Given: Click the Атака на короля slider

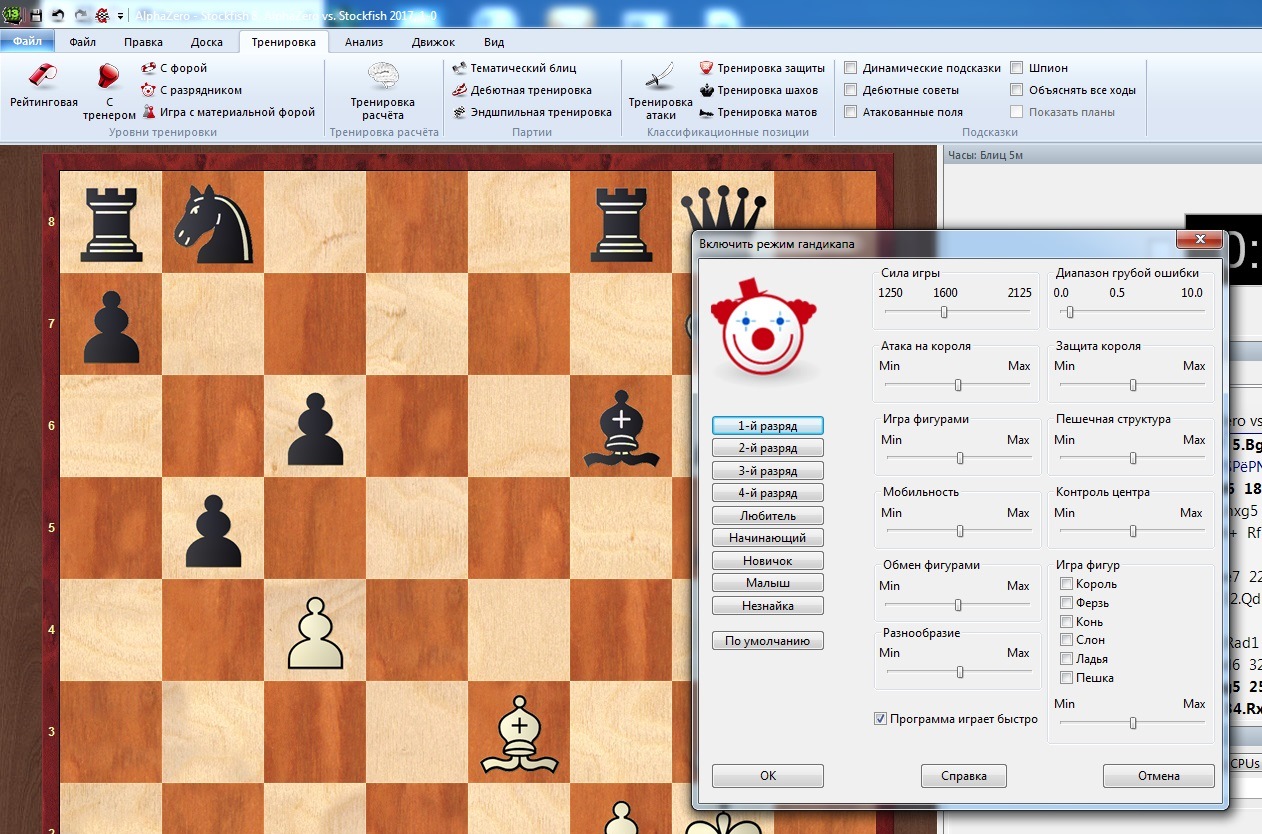Looking at the screenshot, I should pos(958,385).
